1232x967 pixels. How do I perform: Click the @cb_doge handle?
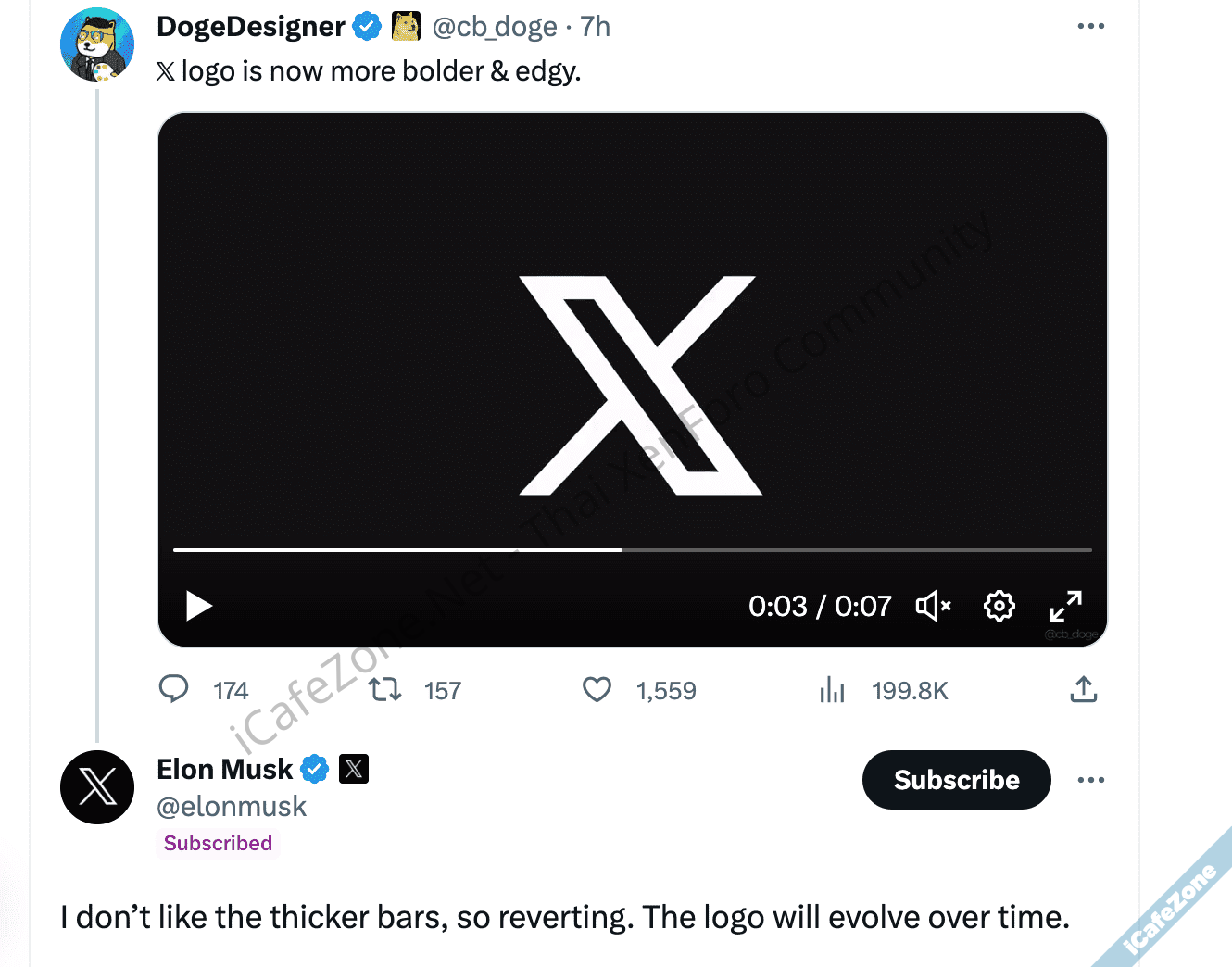click(x=495, y=27)
